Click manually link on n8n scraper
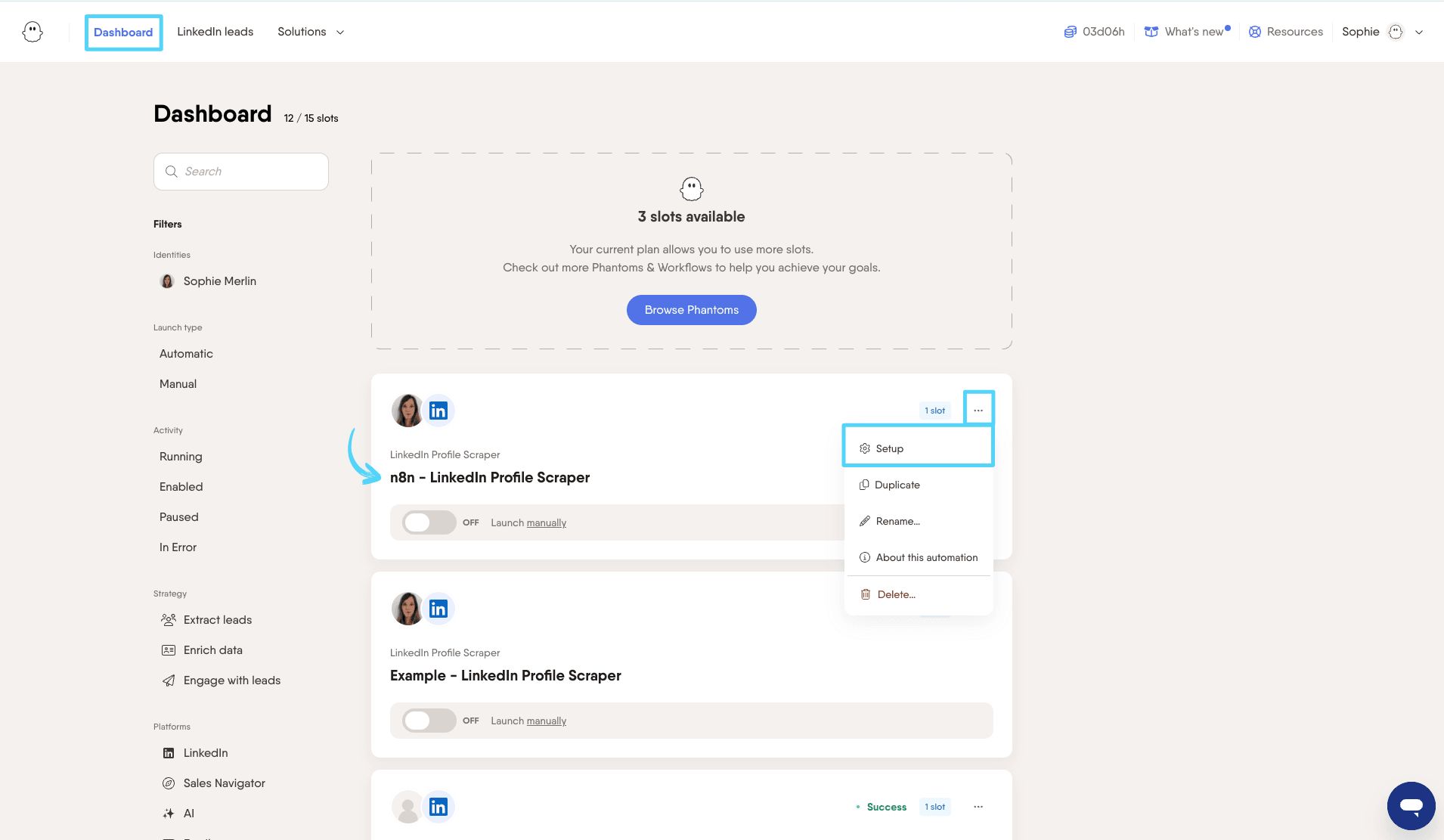 (547, 522)
